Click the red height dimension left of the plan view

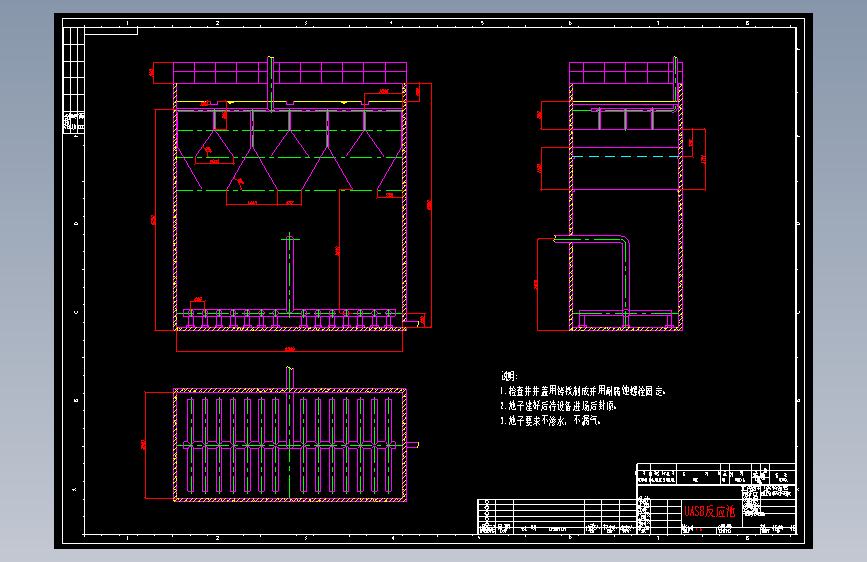tap(145, 445)
